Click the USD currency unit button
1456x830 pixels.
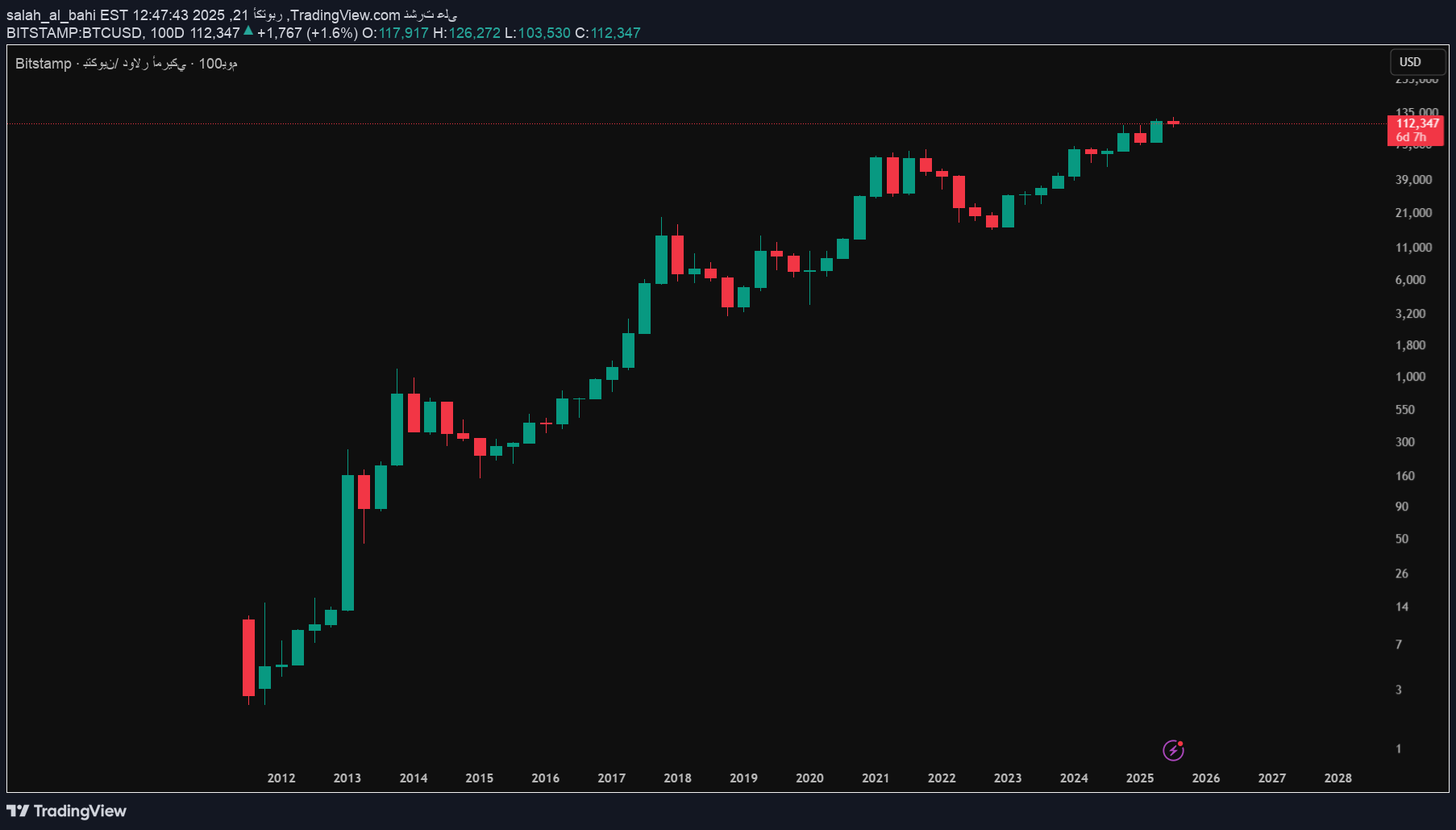click(1416, 61)
